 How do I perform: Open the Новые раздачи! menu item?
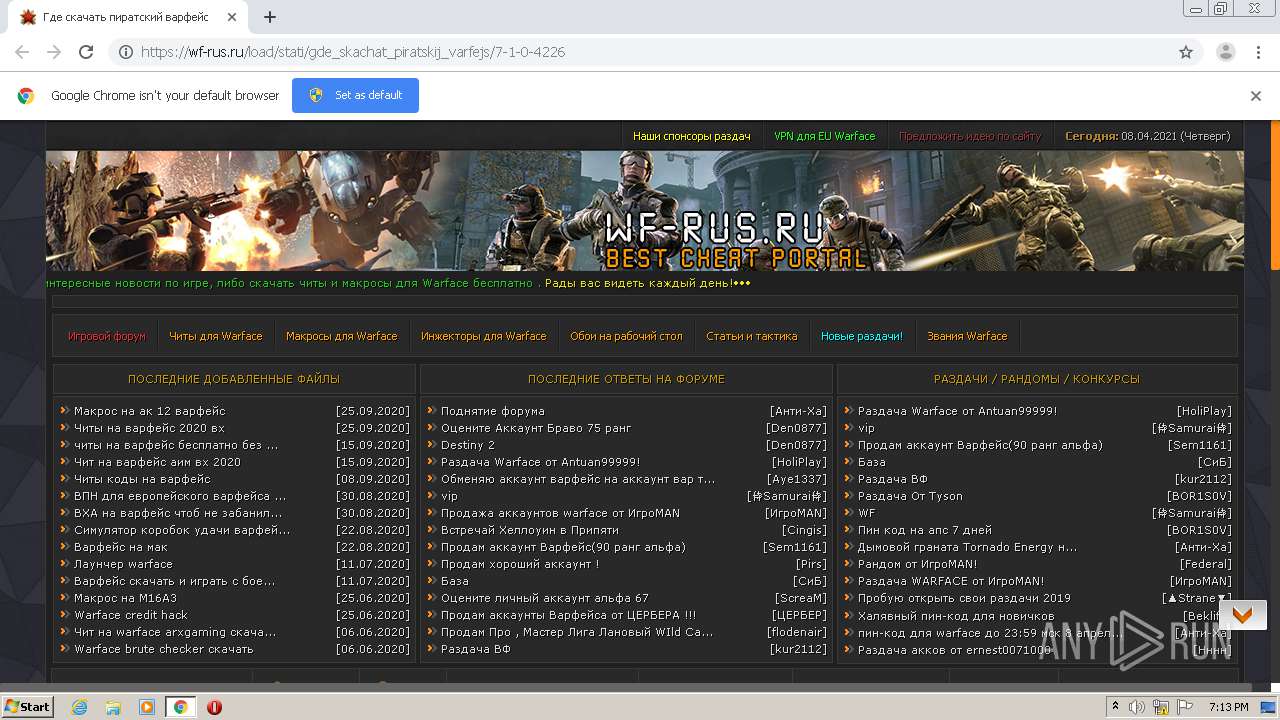[862, 336]
